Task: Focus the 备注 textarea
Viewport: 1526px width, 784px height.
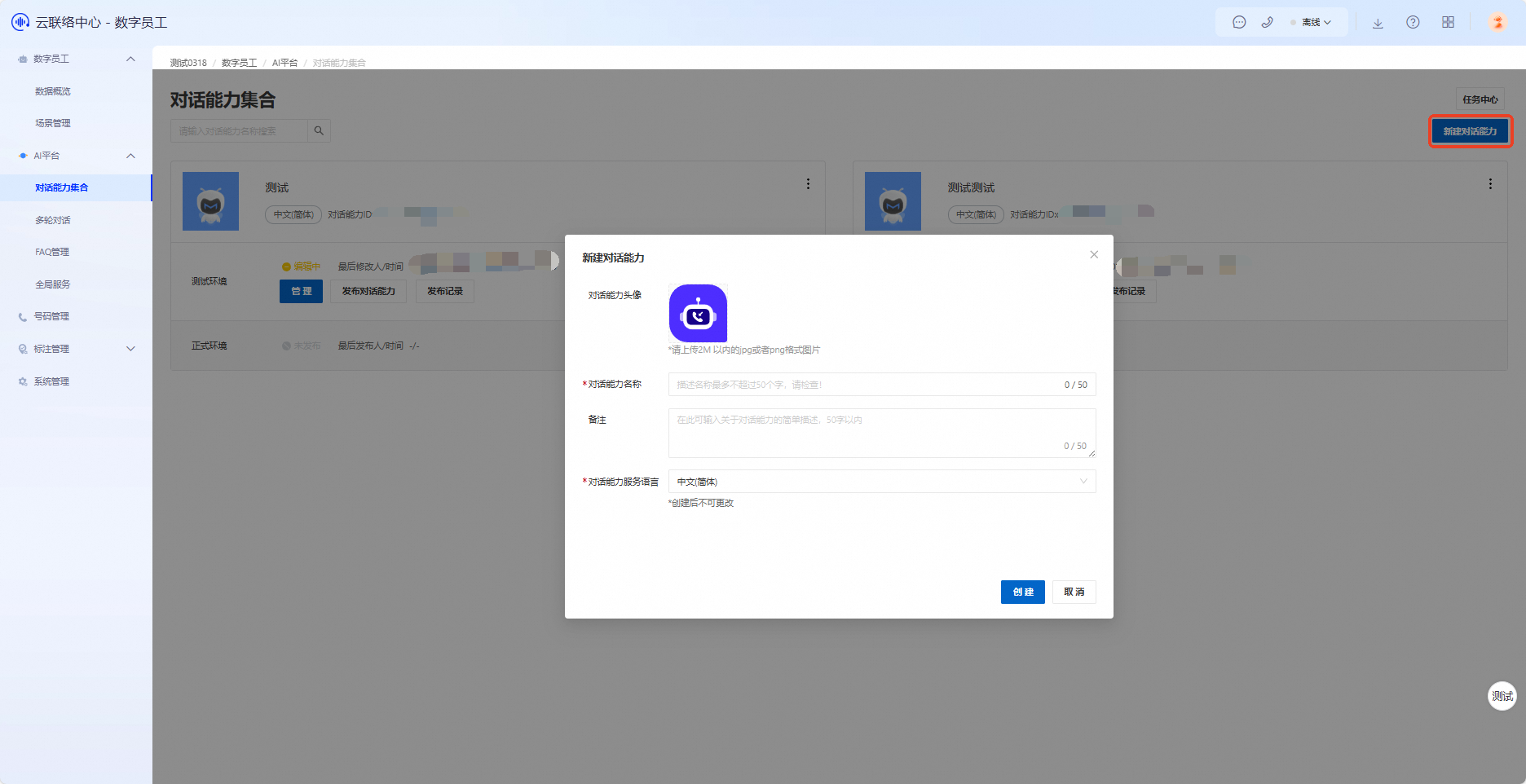Action: coord(882,433)
